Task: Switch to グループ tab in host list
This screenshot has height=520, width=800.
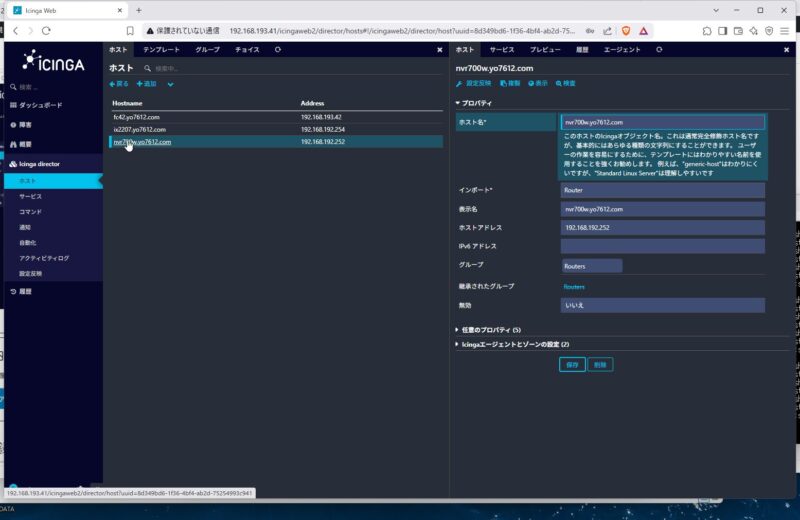Action: (207, 49)
